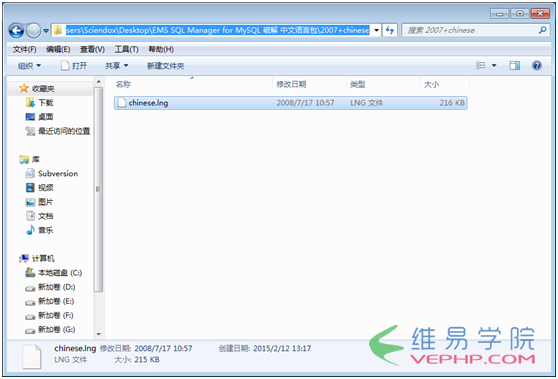Open the 查看(V) menu

[x=92, y=49]
